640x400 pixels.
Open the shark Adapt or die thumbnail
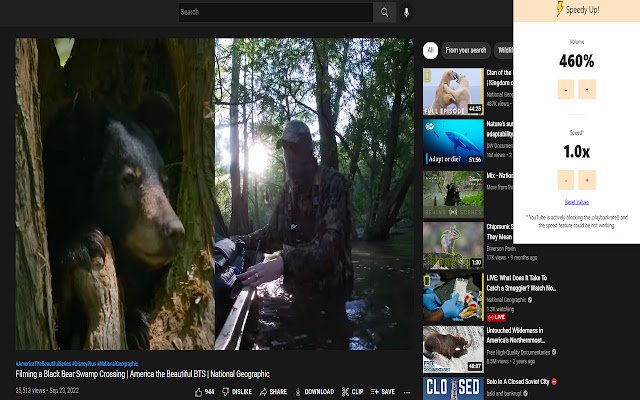453,142
